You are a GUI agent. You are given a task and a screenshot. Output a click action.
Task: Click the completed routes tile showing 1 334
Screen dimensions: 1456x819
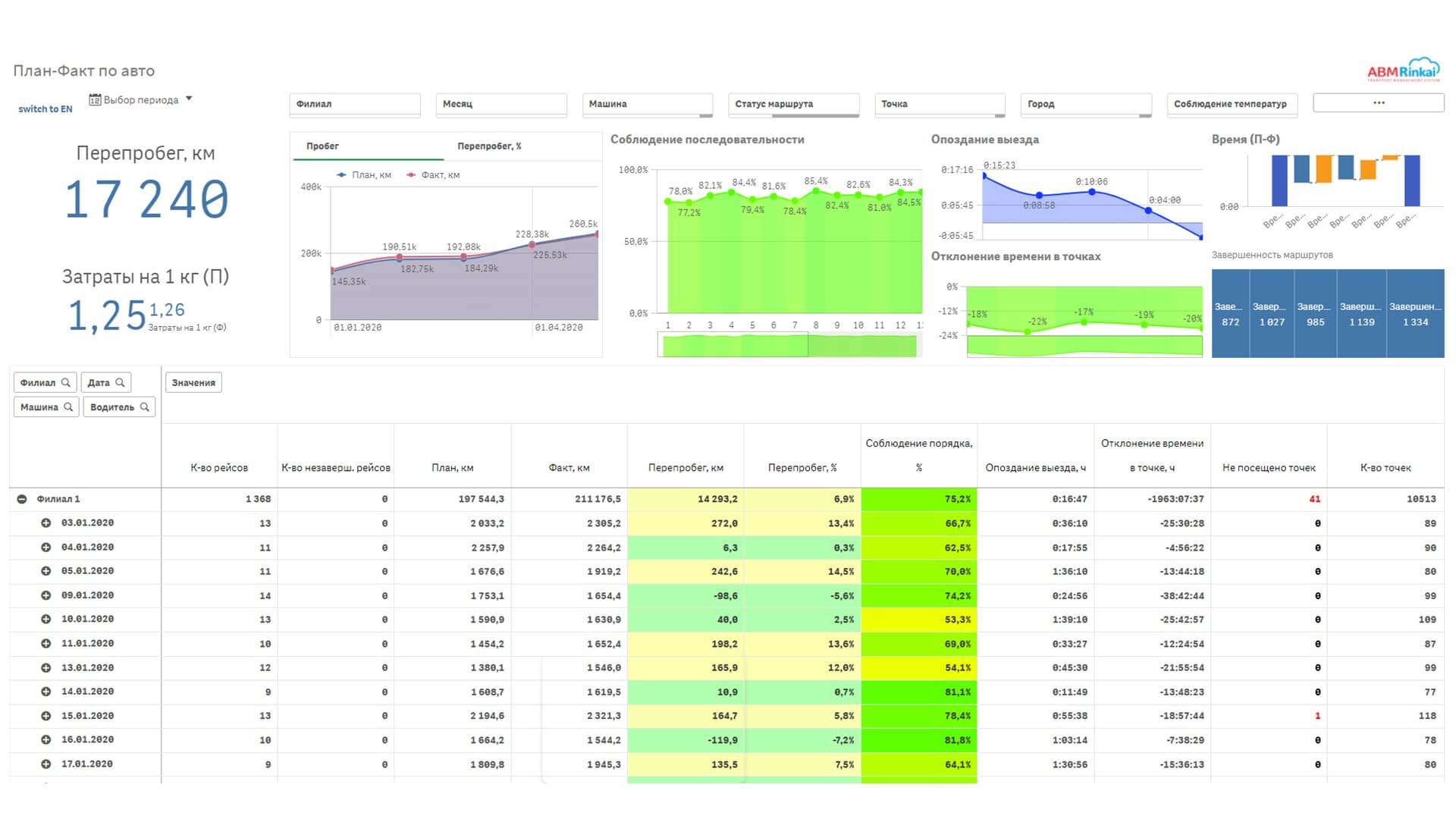click(x=1415, y=314)
